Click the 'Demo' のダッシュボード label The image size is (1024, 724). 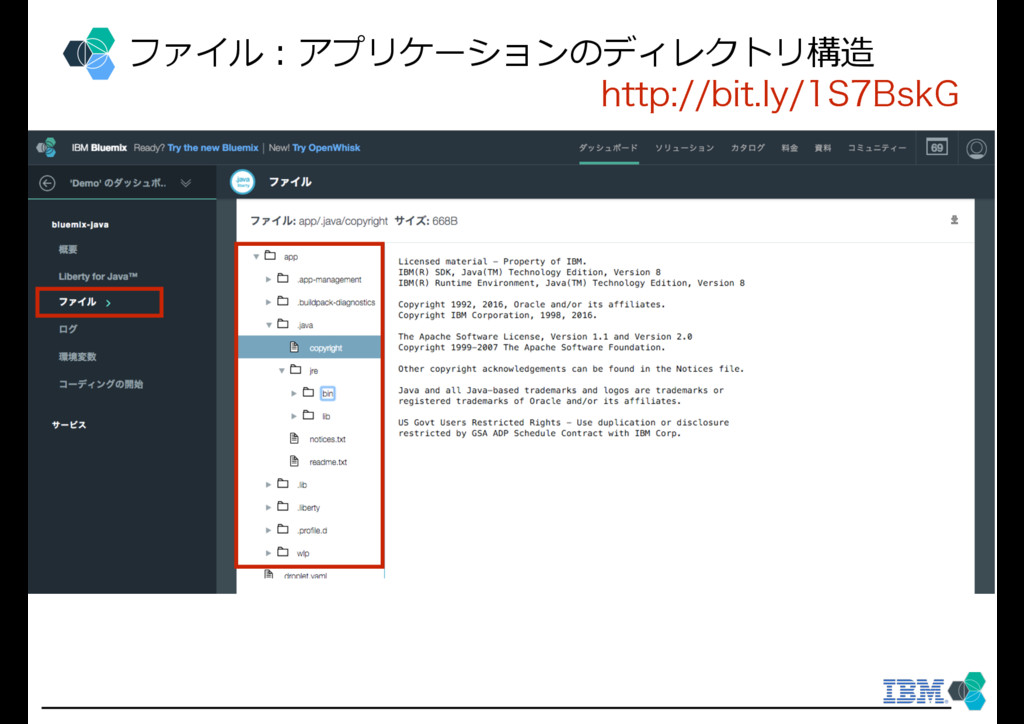click(x=118, y=183)
